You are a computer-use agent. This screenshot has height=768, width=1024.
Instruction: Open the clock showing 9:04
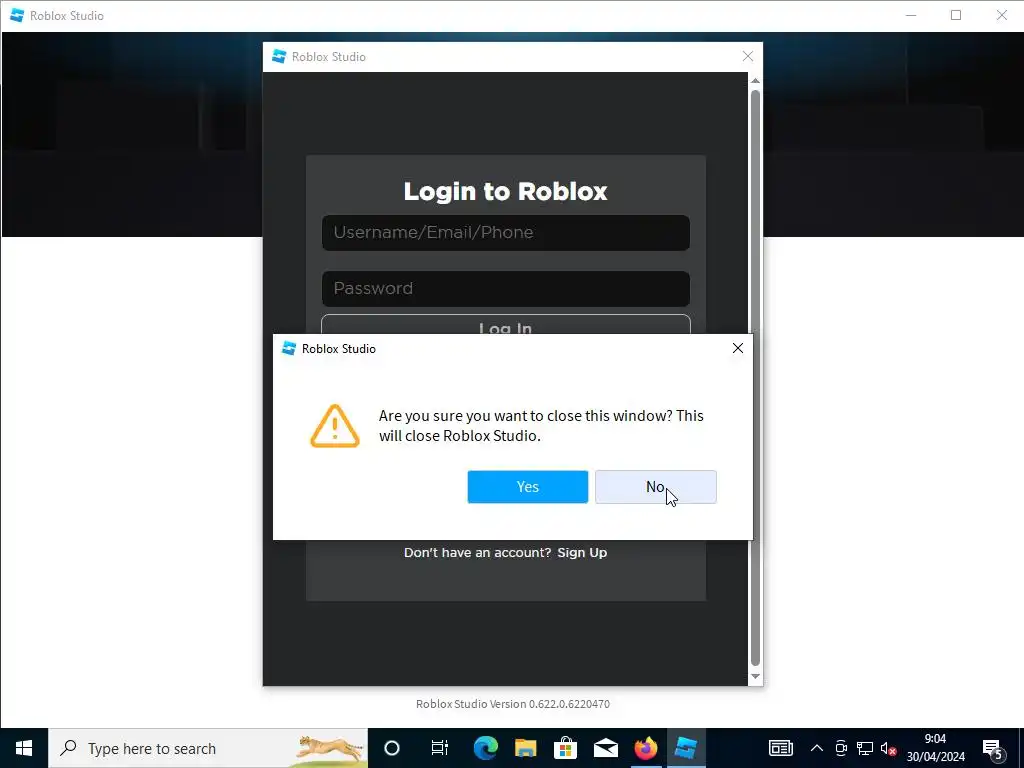tap(935, 748)
